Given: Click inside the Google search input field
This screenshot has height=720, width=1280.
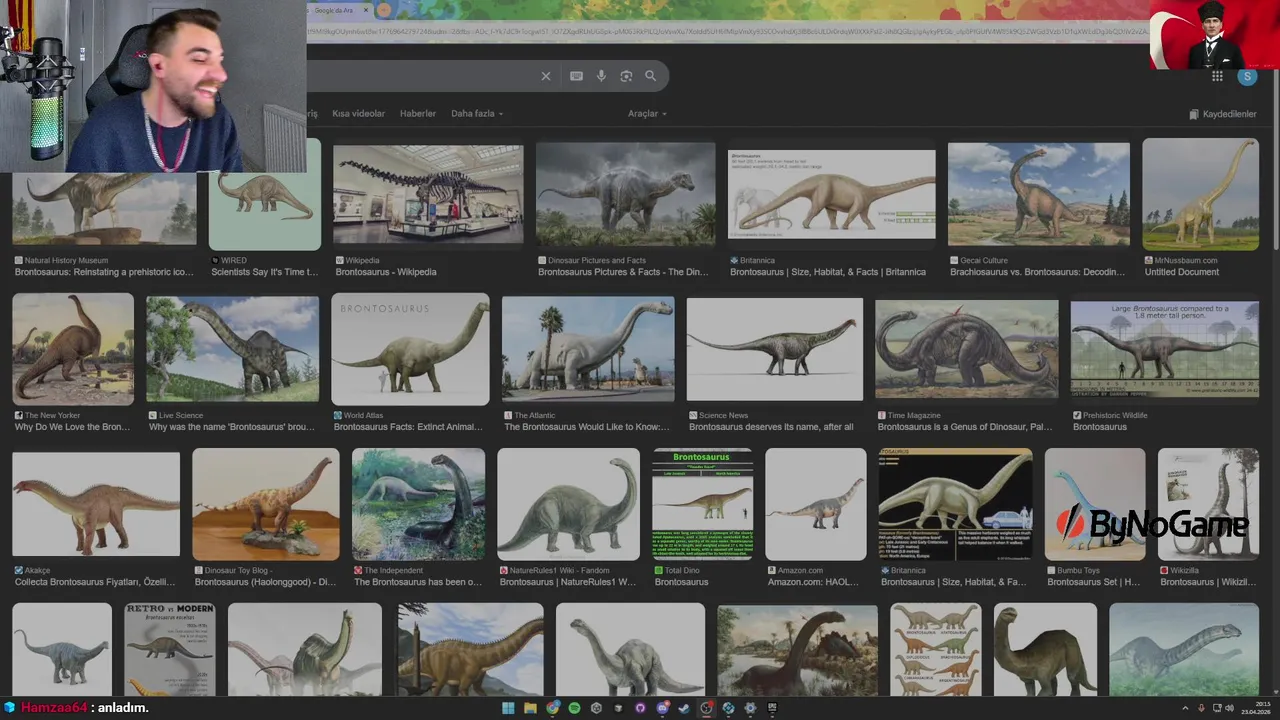Looking at the screenshot, I should (x=420, y=76).
